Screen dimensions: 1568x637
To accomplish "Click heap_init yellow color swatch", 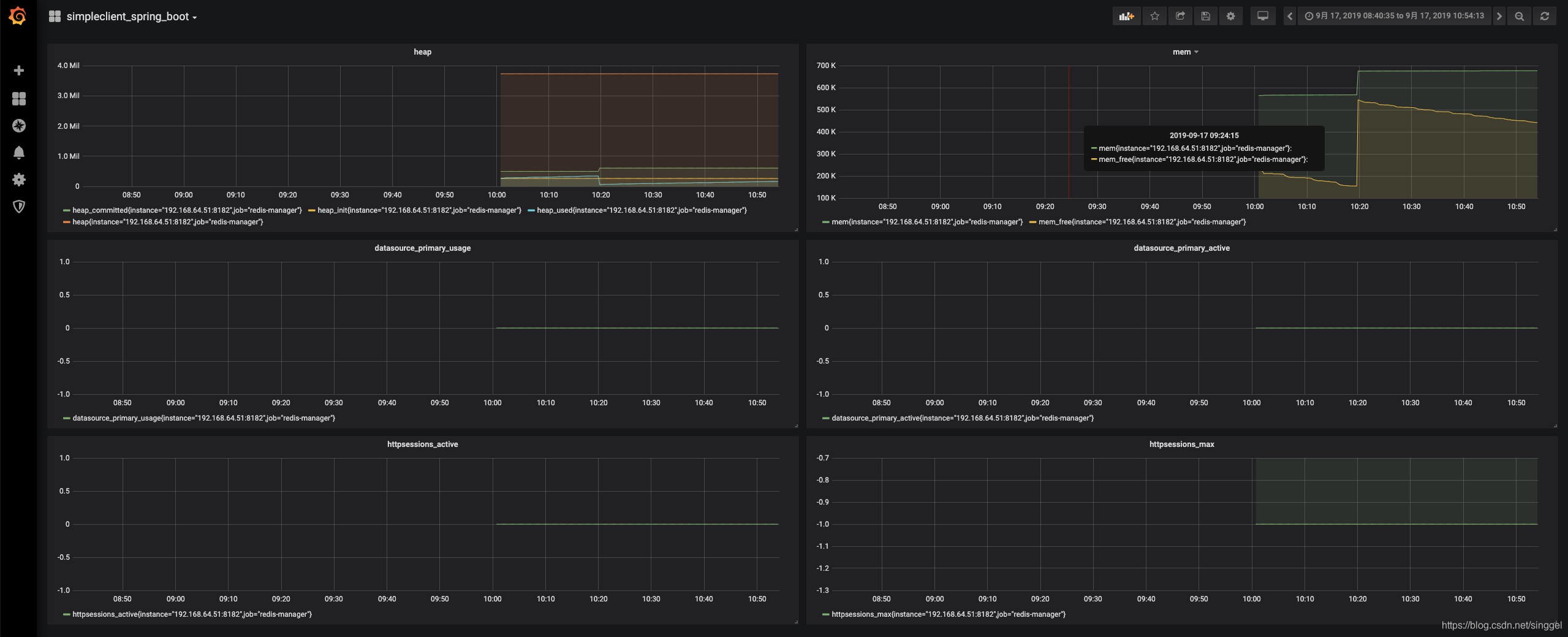I will tap(311, 210).
